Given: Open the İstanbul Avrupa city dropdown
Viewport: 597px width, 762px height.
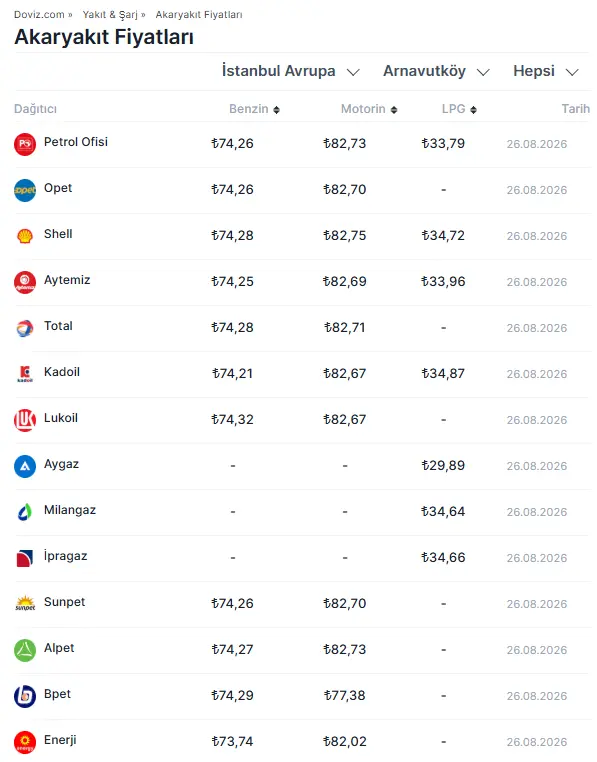Looking at the screenshot, I should point(291,71).
